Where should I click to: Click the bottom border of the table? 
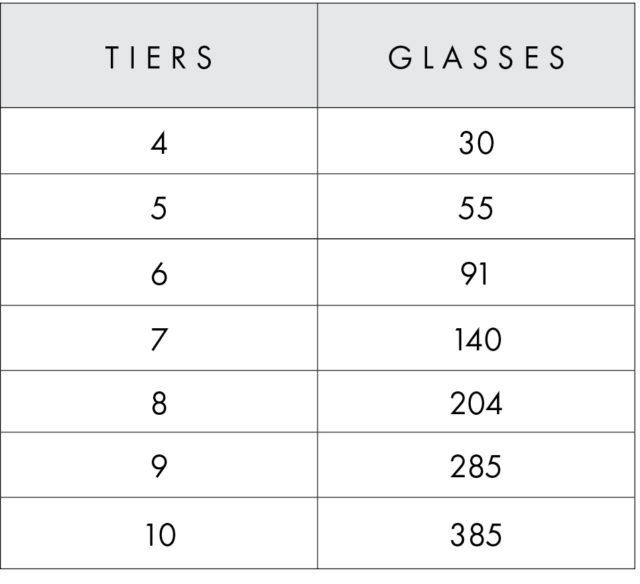click(x=318, y=568)
